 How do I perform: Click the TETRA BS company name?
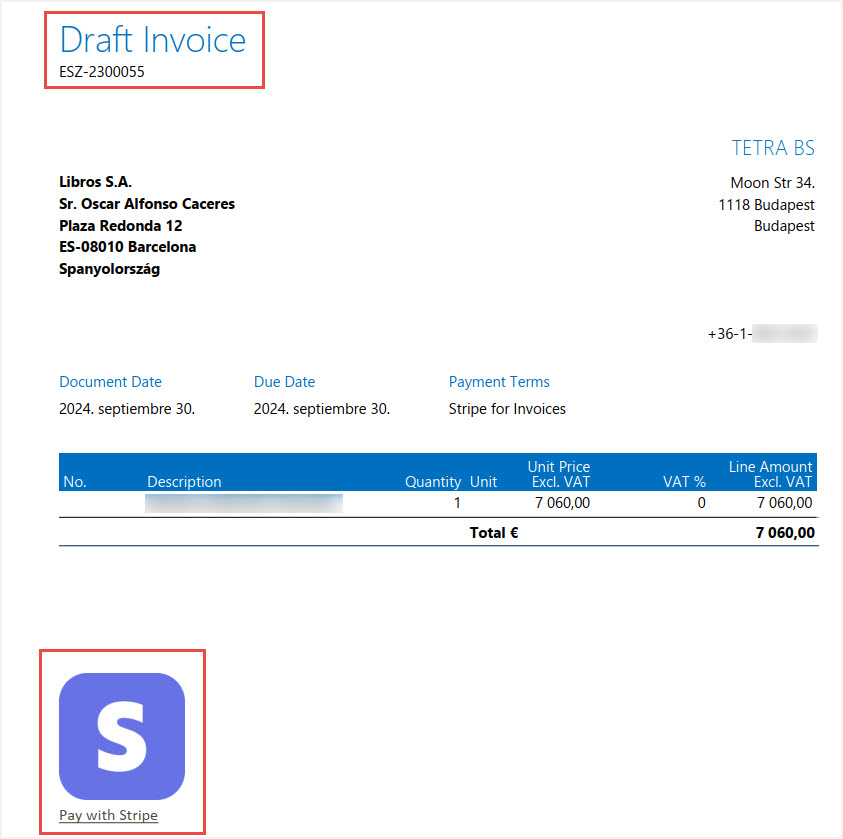[x=773, y=149]
